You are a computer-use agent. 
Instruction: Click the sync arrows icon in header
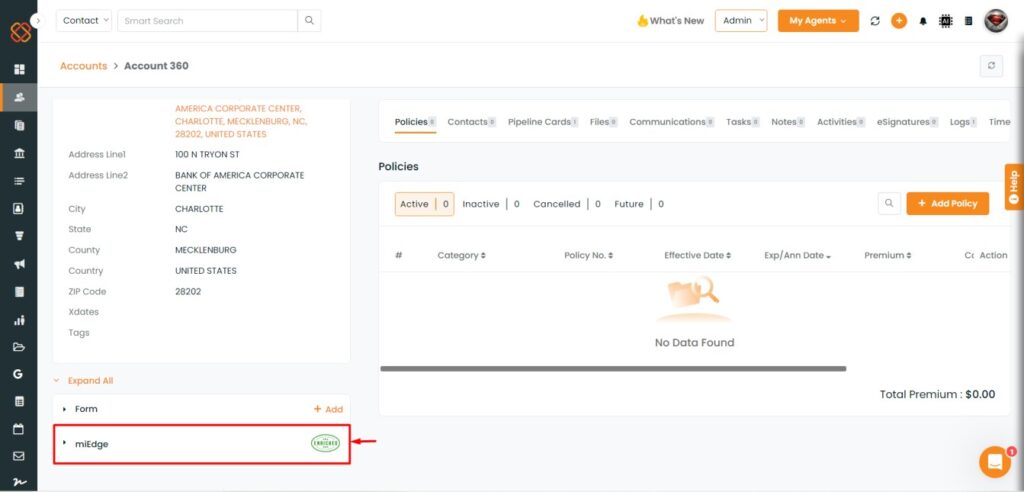pyautogui.click(x=875, y=21)
